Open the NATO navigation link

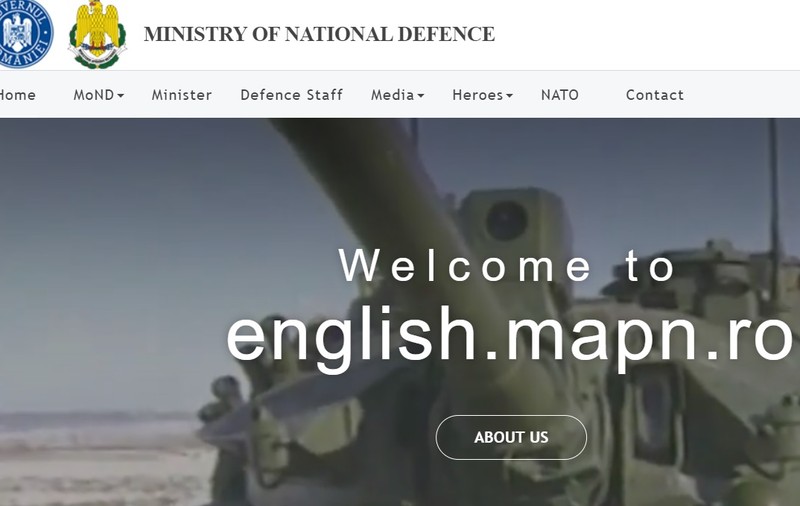560,95
